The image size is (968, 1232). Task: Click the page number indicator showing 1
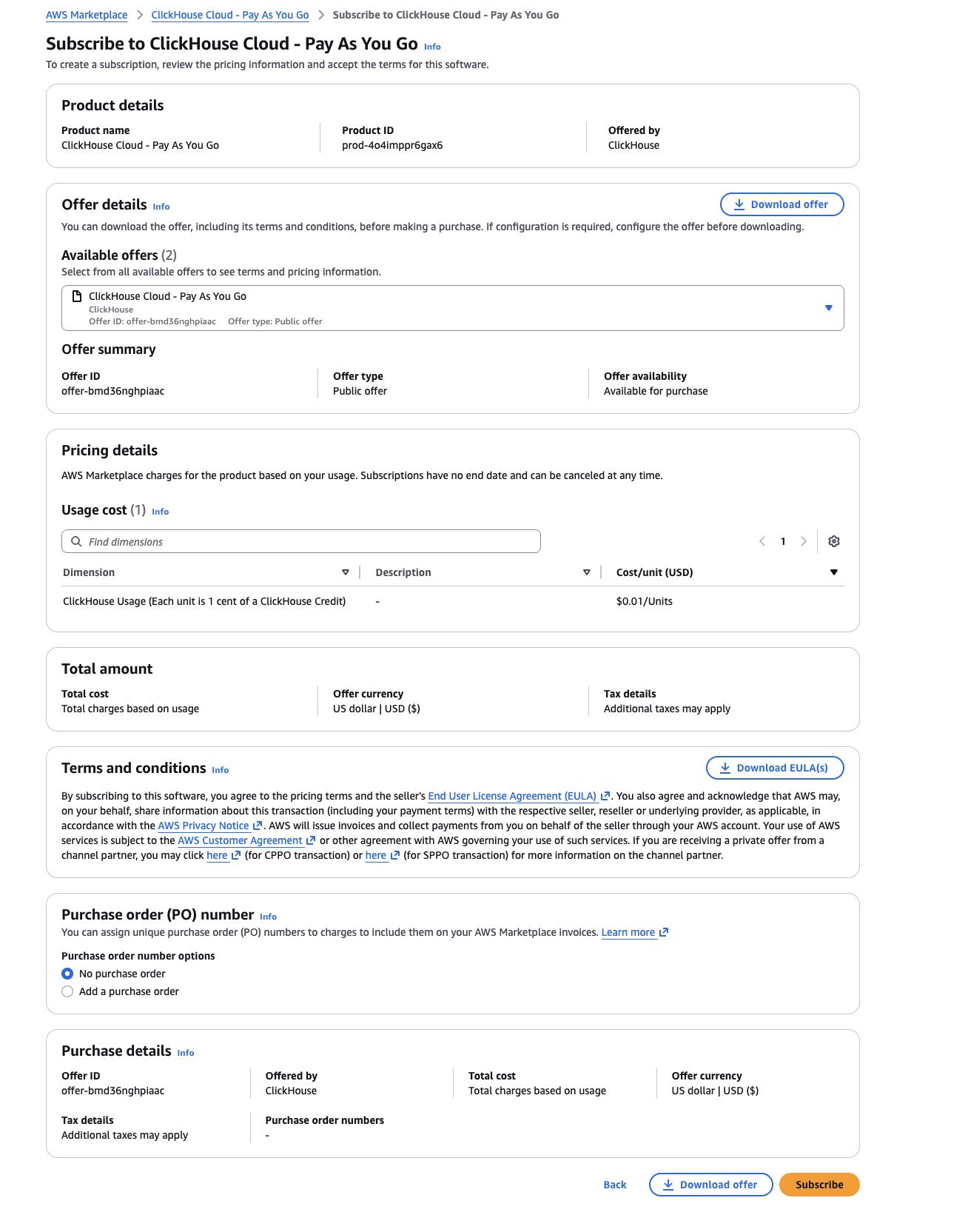point(783,541)
